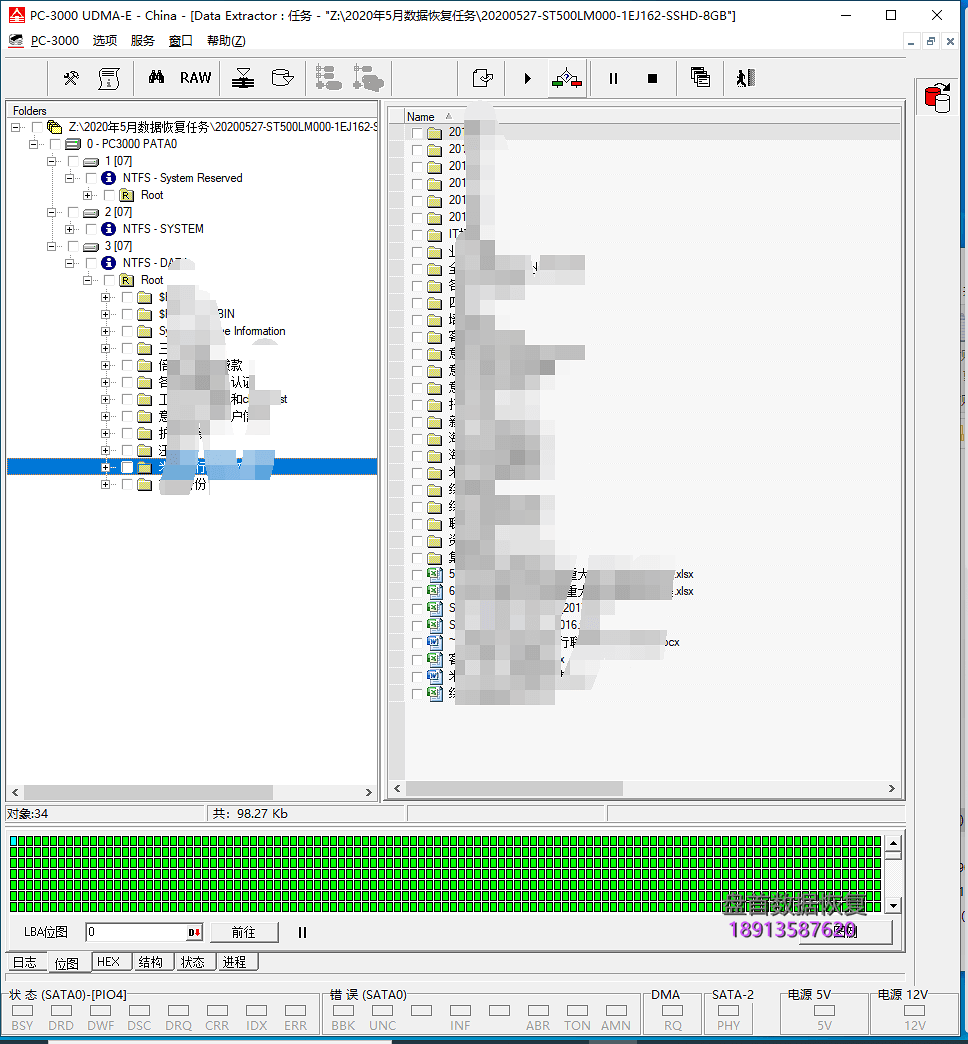Collapse the 2 [07] partition node
Screen dimensions: 968x1044
[x=51, y=212]
